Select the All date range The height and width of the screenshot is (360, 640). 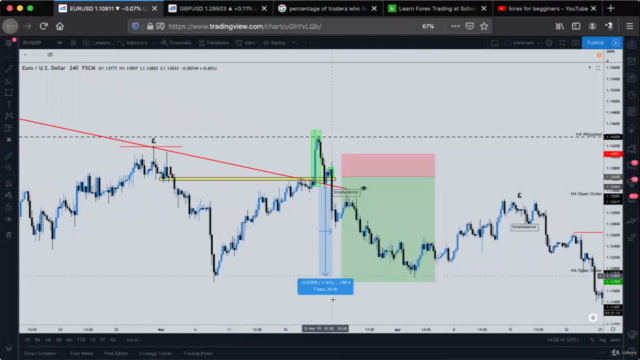pyautogui.click(x=113, y=340)
